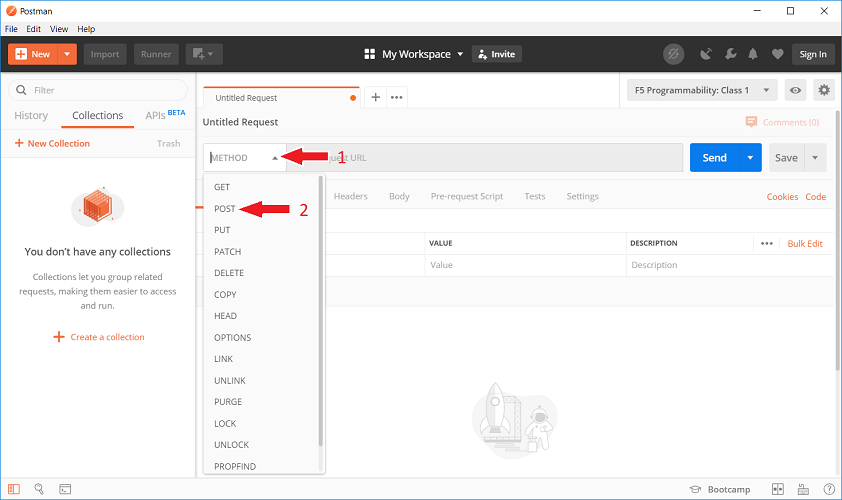The height and width of the screenshot is (500, 842).
Task: Open the New button dropdown arrow
Action: (67, 54)
